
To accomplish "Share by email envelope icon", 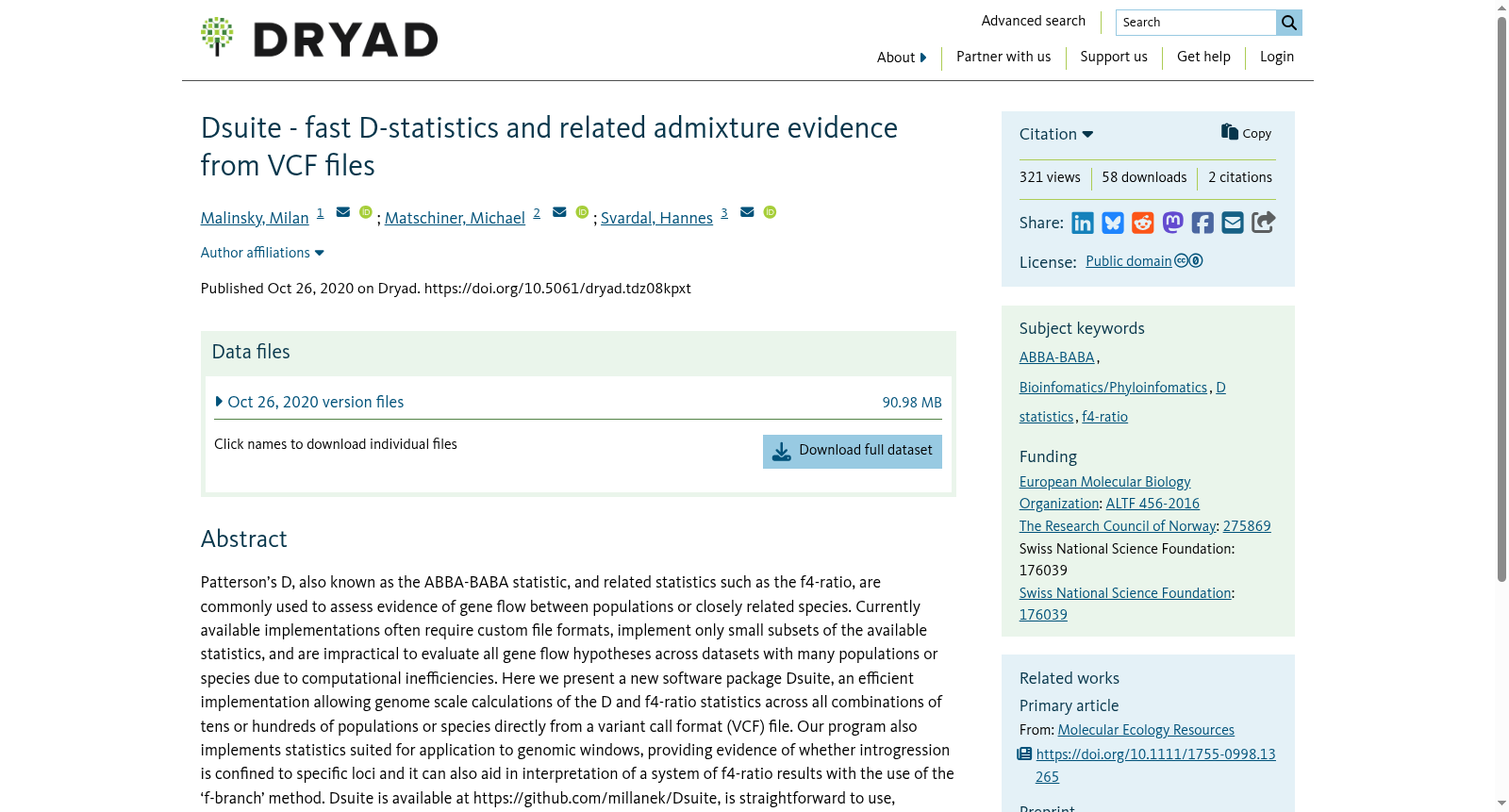I will [1233, 223].
